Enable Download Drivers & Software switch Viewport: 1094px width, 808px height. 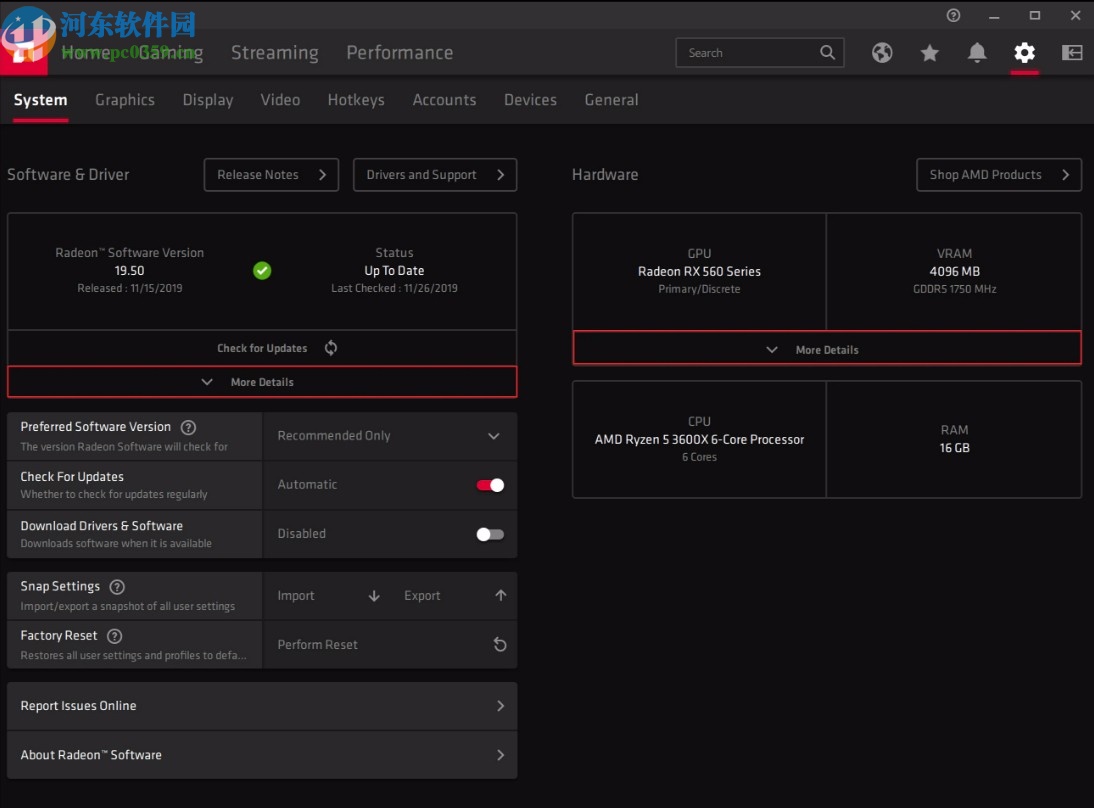(490, 534)
